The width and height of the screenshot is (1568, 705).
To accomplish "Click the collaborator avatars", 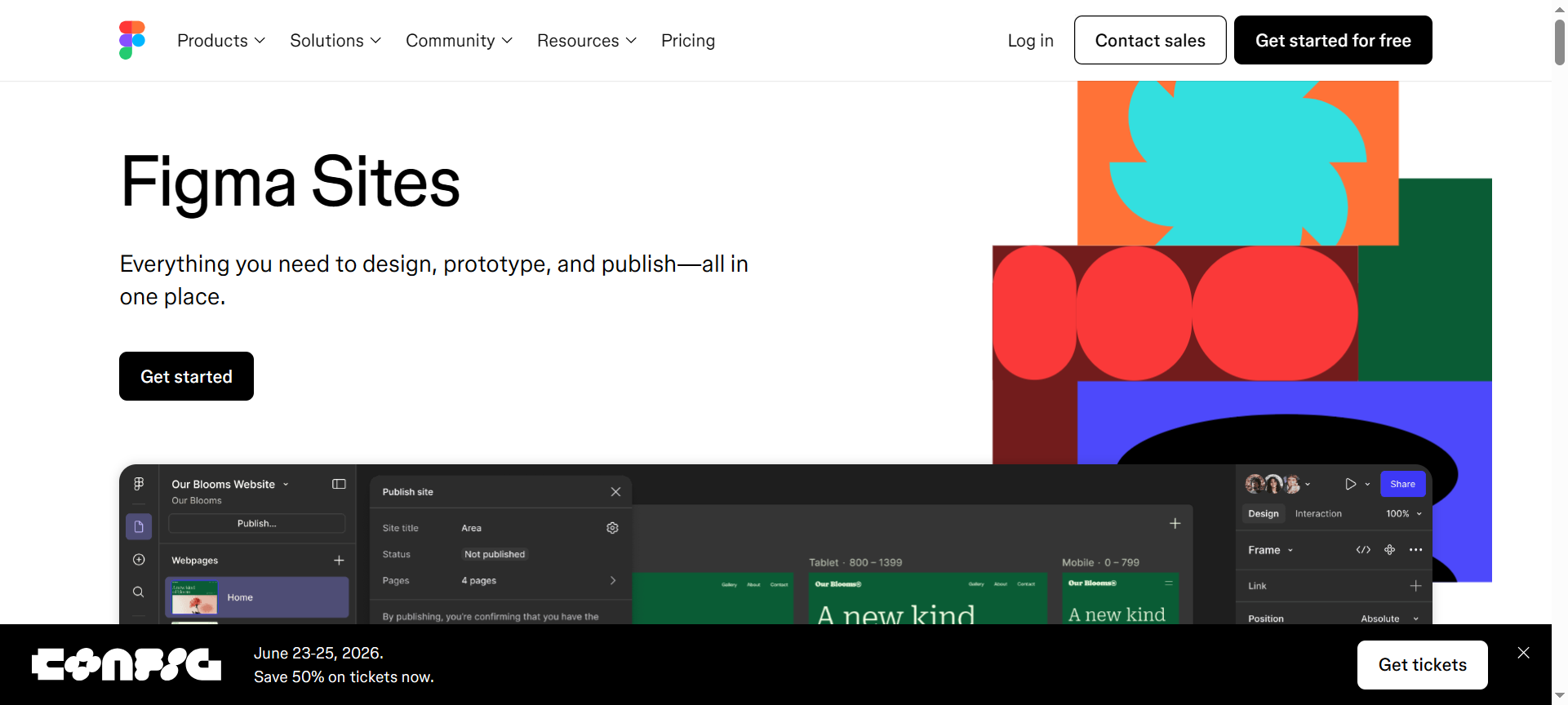I will [x=1273, y=484].
